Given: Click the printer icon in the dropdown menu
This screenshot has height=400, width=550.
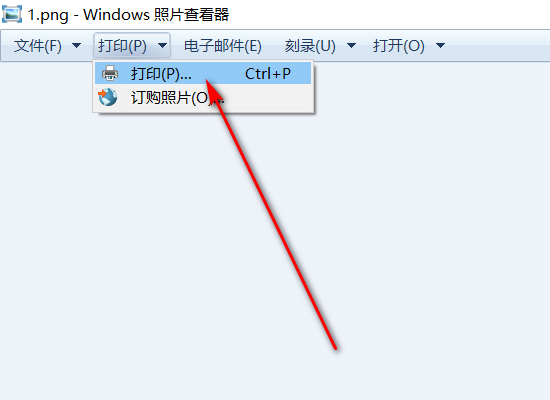Looking at the screenshot, I should pyautogui.click(x=110, y=73).
